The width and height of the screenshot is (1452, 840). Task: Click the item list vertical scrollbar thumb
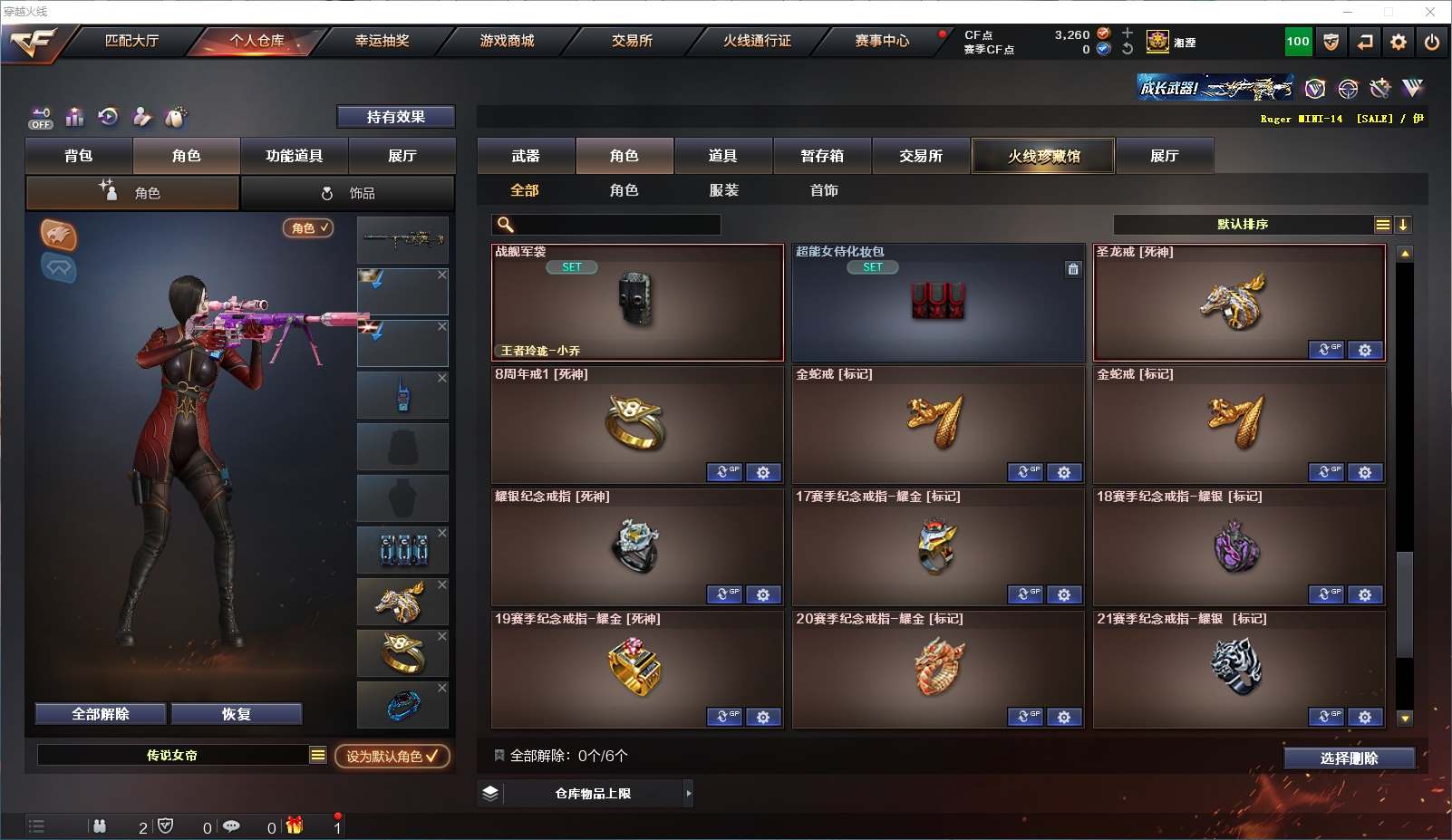tap(1405, 604)
